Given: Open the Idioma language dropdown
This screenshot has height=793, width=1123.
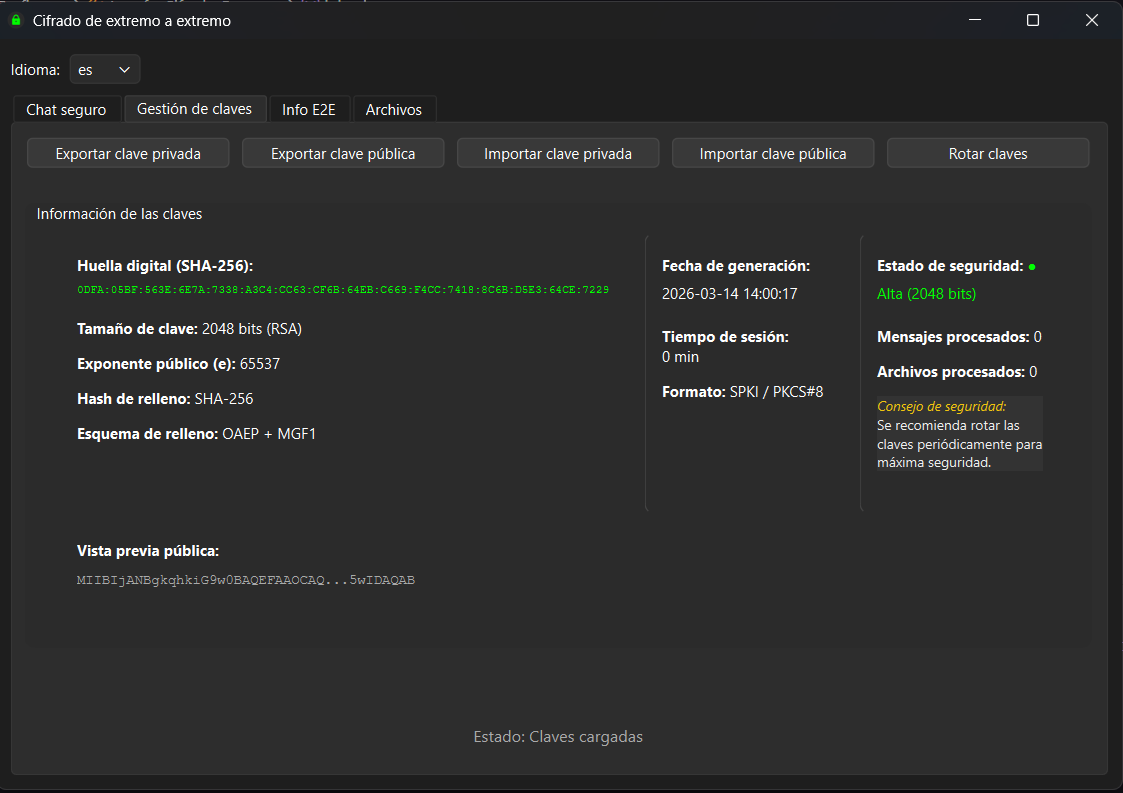Looking at the screenshot, I should click(104, 69).
